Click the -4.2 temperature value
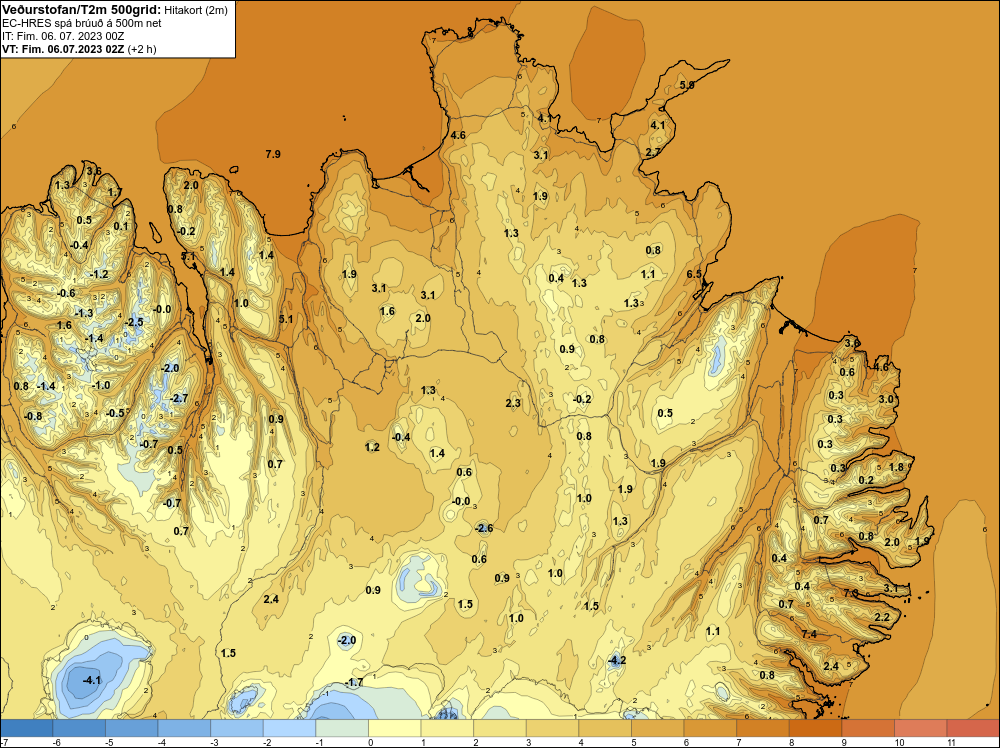Screen dimensions: 1000x748 (616, 660)
